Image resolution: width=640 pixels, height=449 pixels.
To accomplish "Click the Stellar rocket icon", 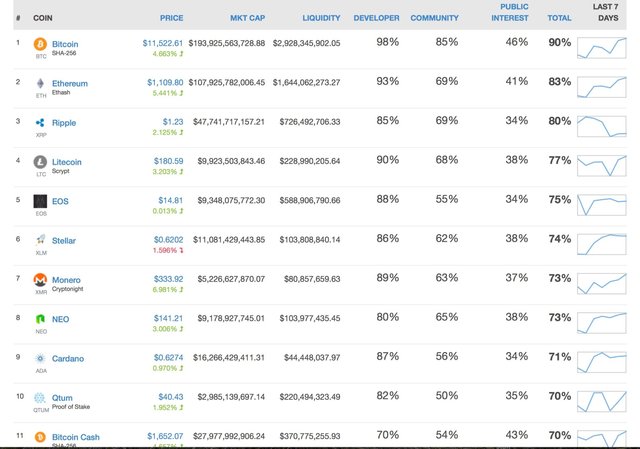I will (40, 240).
